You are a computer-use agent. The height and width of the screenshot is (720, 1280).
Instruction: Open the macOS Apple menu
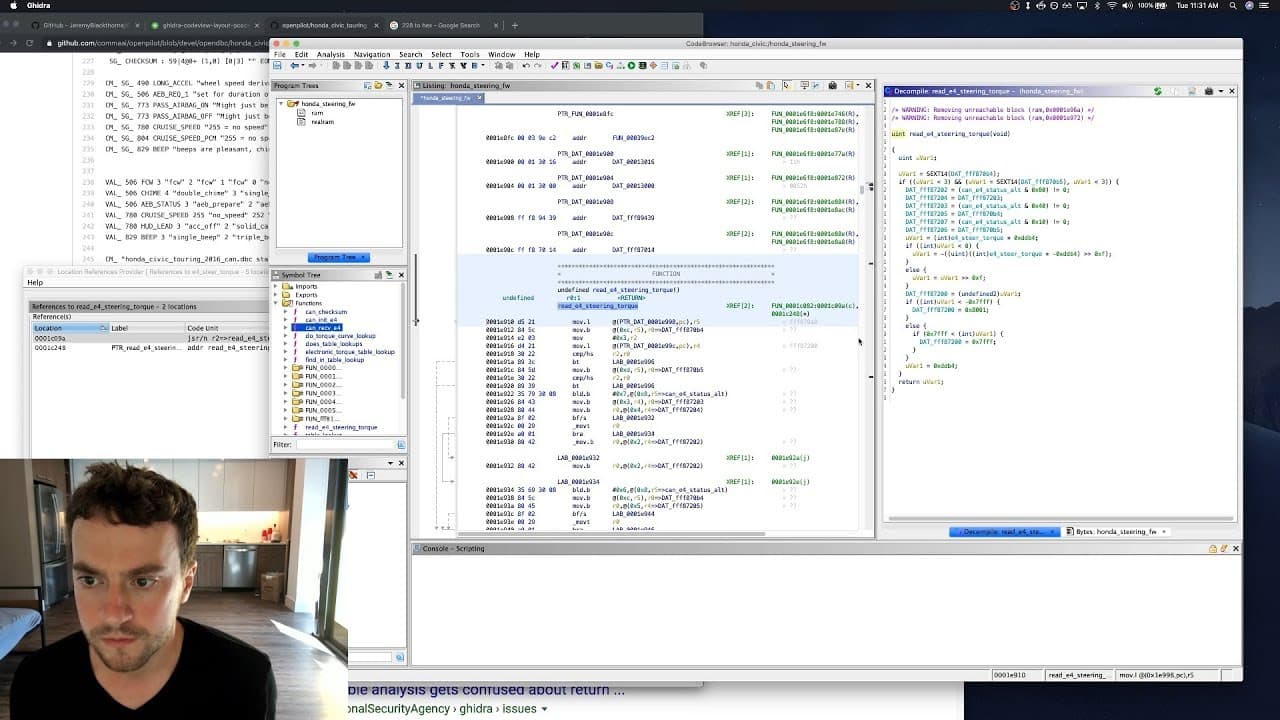coord(13,6)
